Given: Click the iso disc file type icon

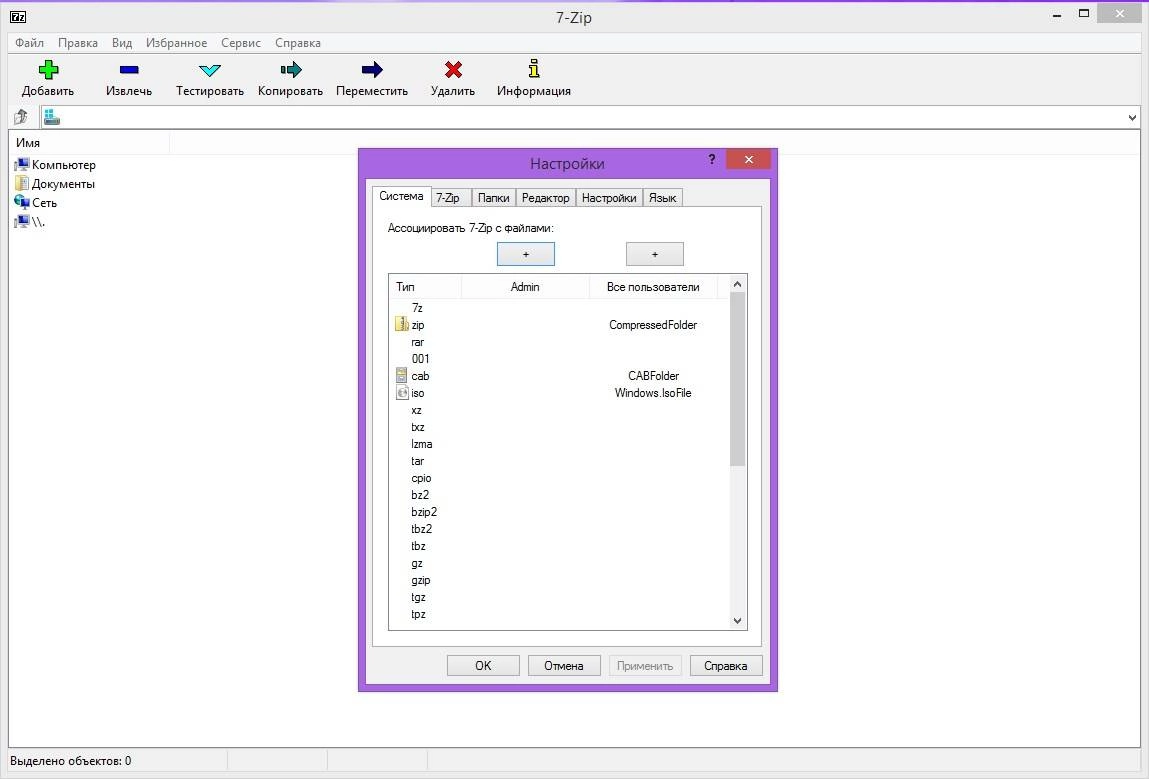Looking at the screenshot, I should pos(402,393).
